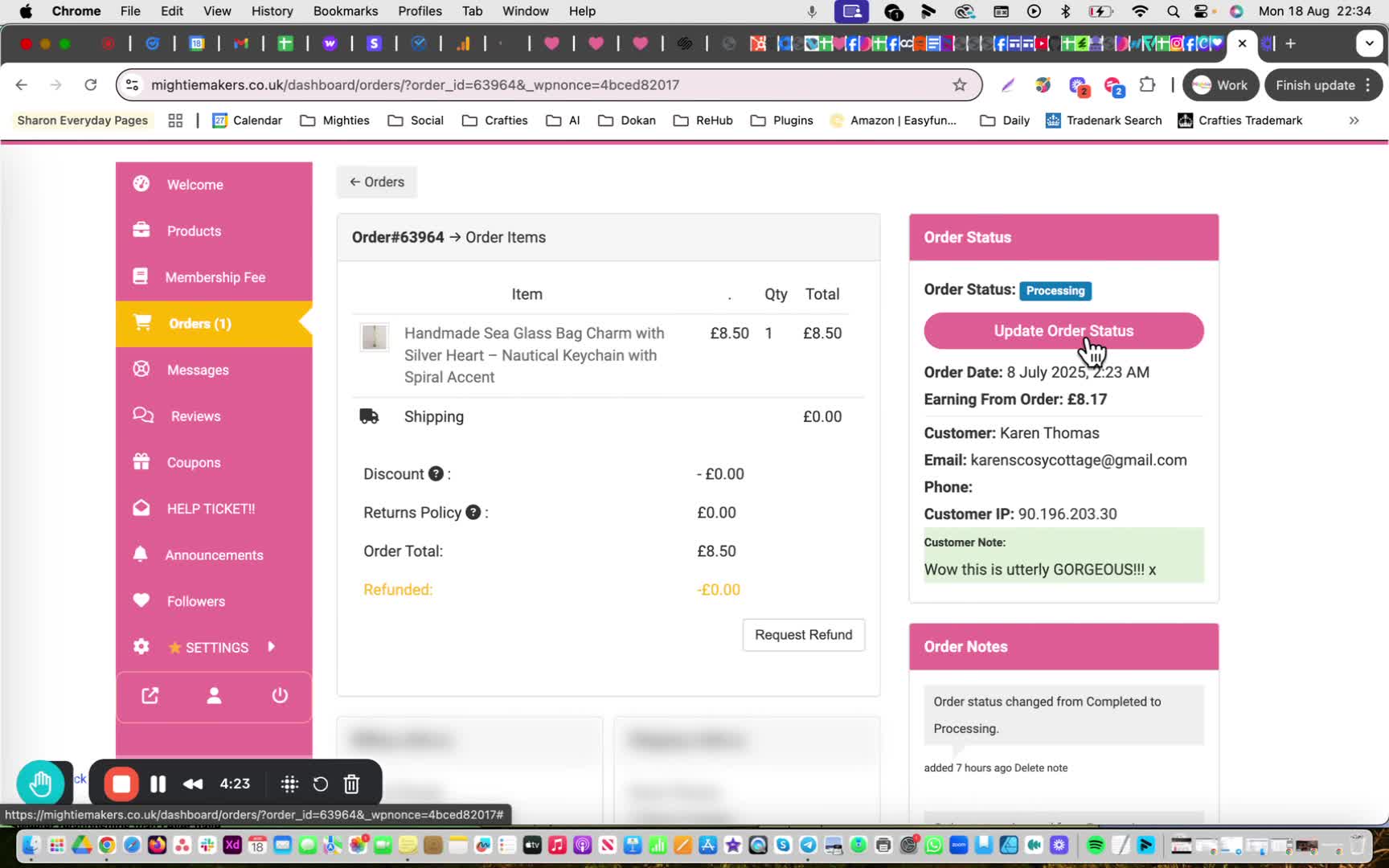Open the Handmade Sea Glass Bag Charm product link
1389x868 pixels.
[x=535, y=355]
